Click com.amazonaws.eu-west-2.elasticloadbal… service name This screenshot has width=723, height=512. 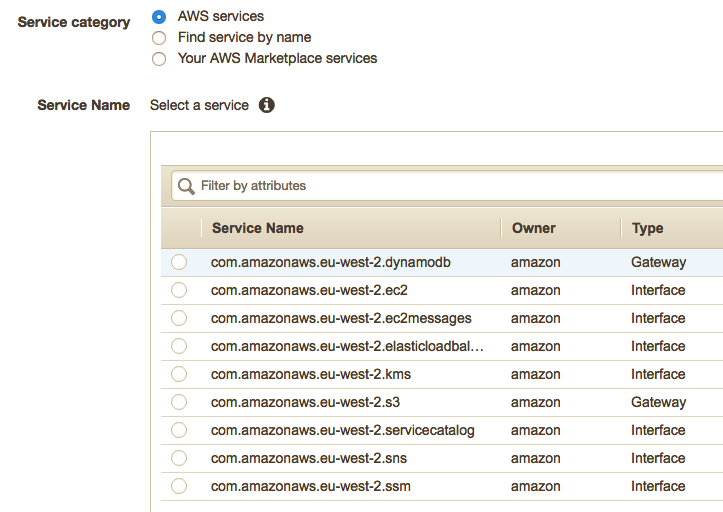click(x=347, y=346)
